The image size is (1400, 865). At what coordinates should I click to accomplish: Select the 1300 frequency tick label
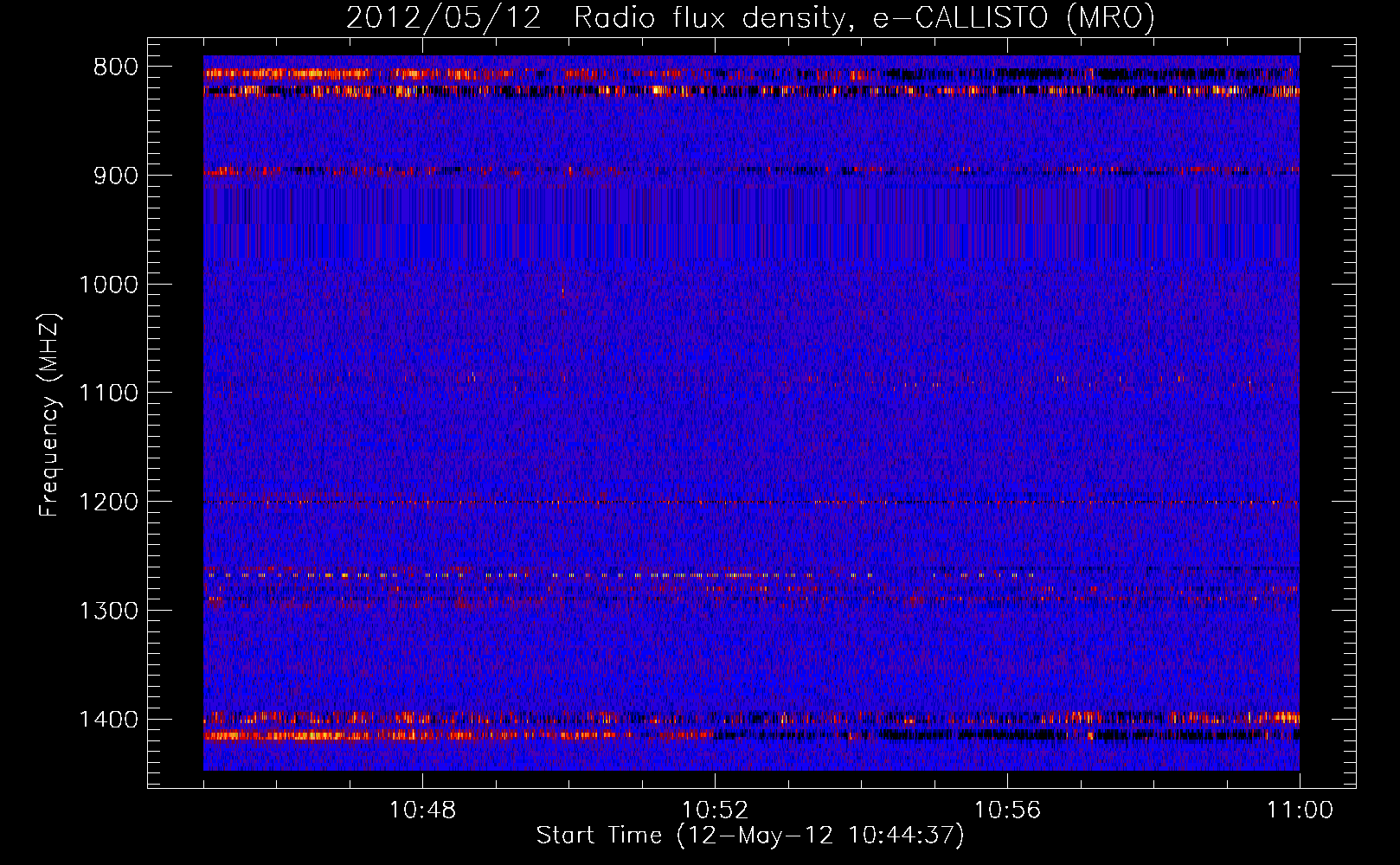108,612
